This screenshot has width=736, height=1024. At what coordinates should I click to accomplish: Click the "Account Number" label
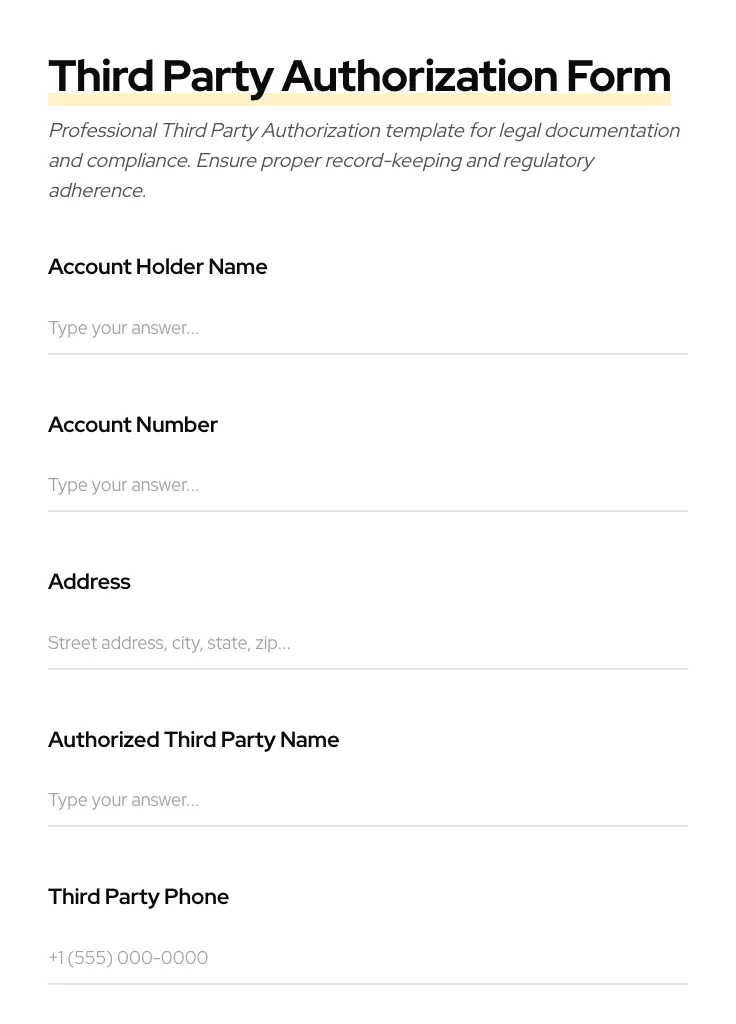133,425
